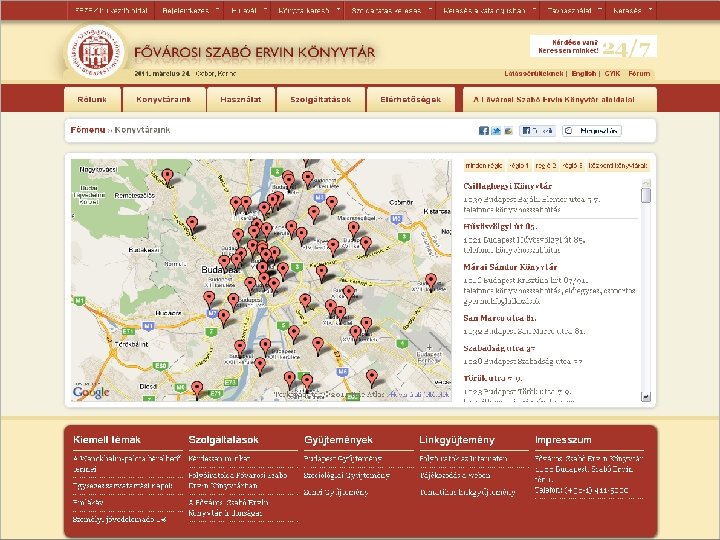The width and height of the screenshot is (720, 540).
Task: Filter list by minden régió
Action: point(484,165)
